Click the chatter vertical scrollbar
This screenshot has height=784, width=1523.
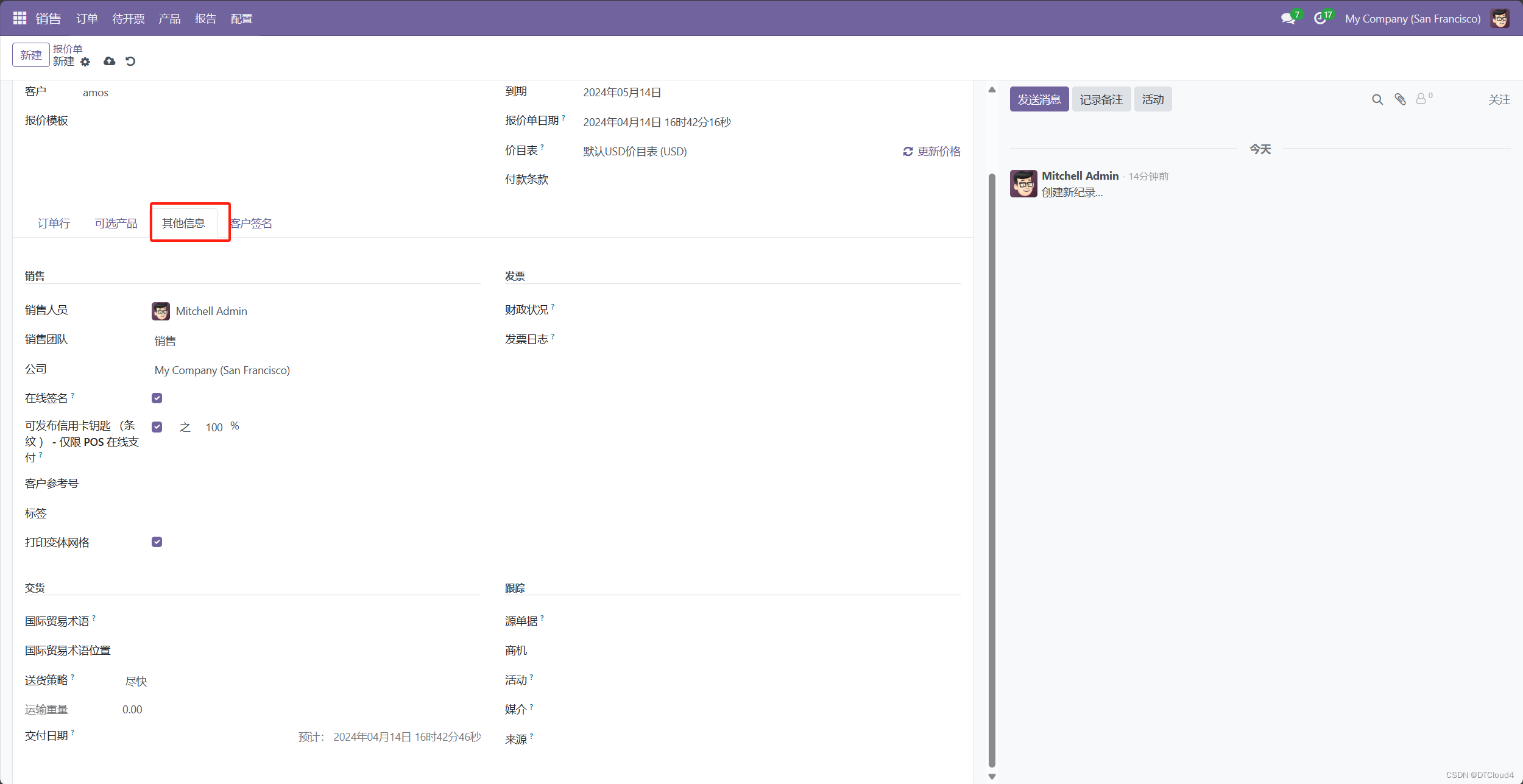click(992, 469)
